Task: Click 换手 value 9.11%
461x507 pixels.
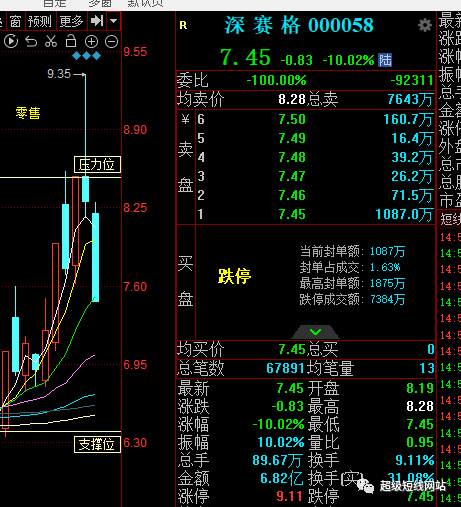Action: [415, 460]
